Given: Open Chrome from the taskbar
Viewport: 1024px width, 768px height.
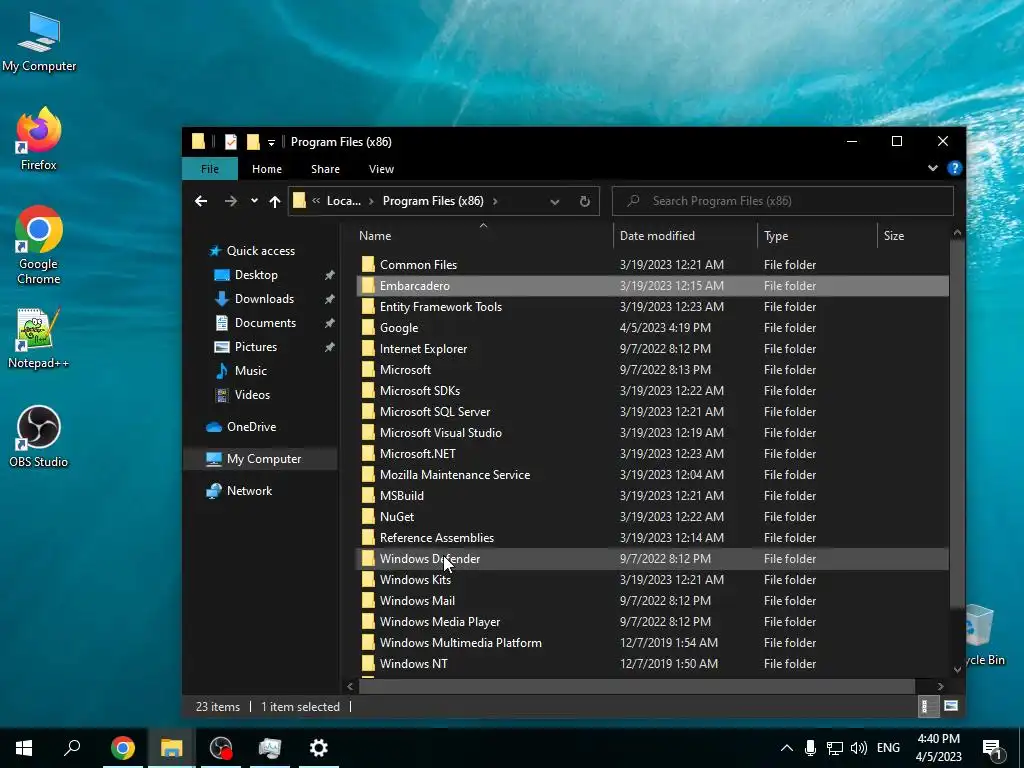Looking at the screenshot, I should click(x=122, y=748).
